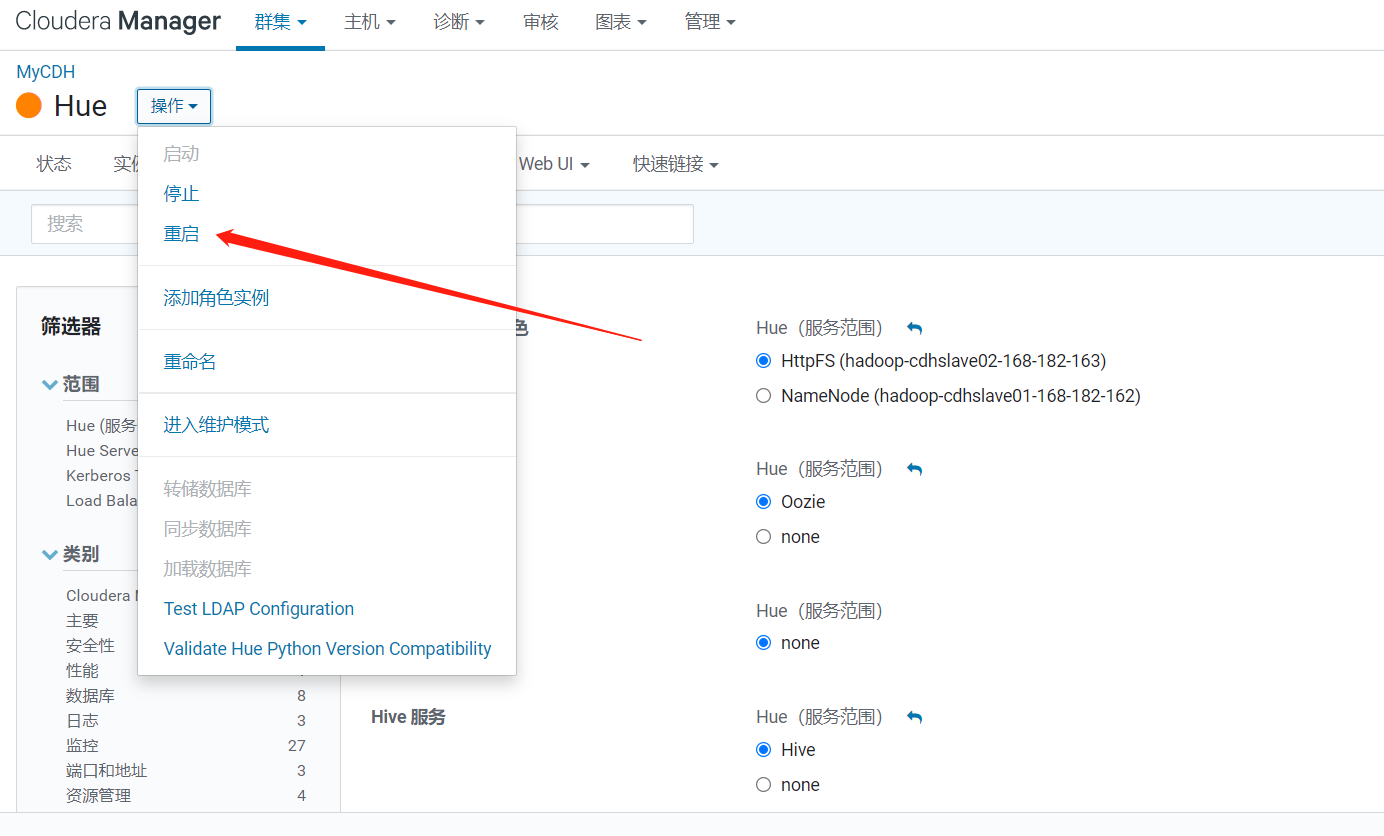Select HttpFS hadoop-cdhslave02 radio option

click(764, 361)
